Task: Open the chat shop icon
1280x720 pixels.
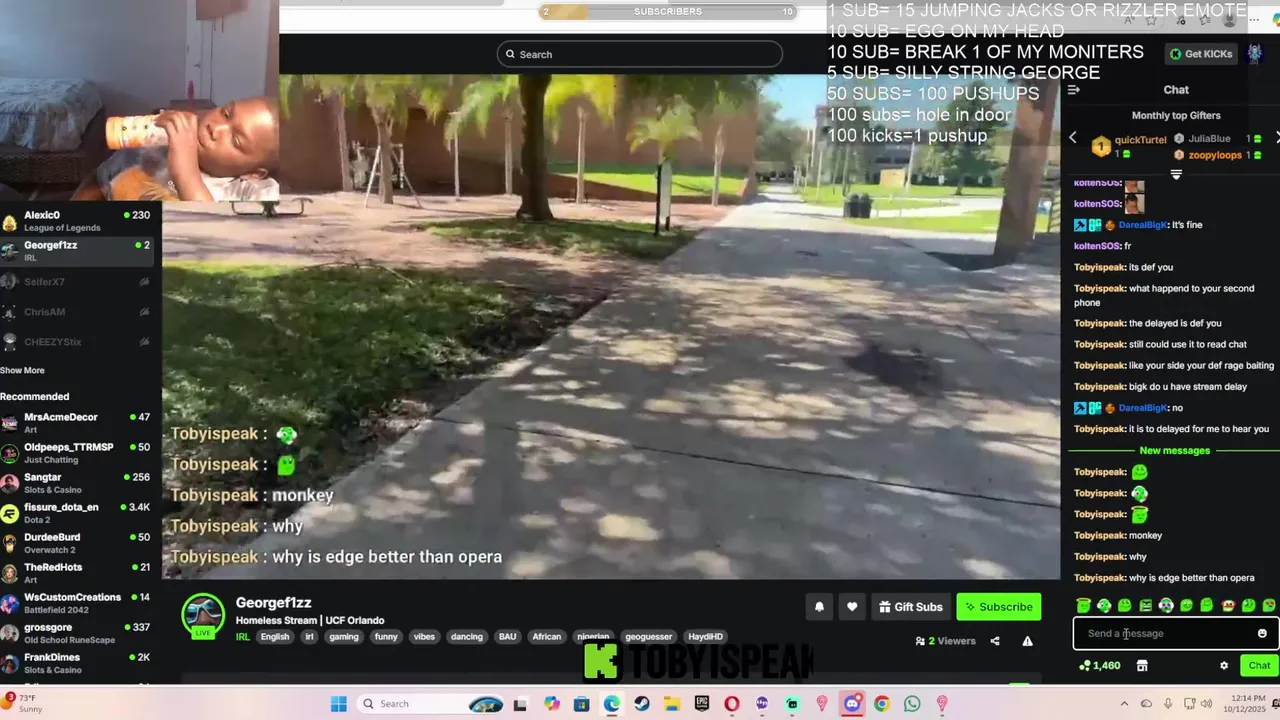Action: [1142, 665]
